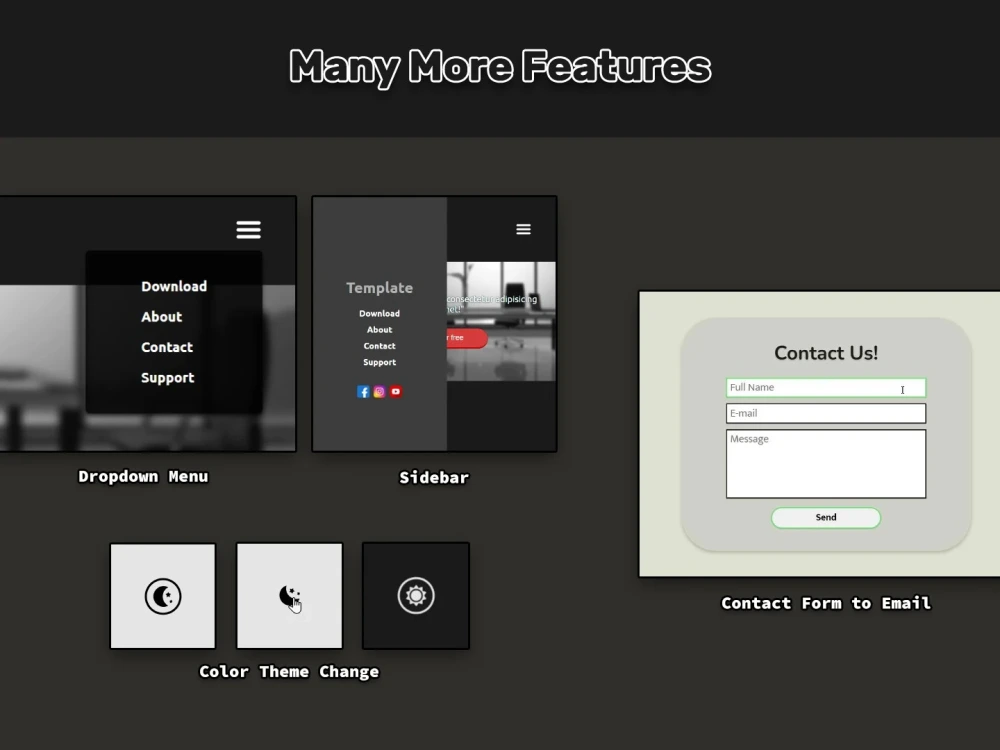
Task: Open the Facebook icon in sidebar
Action: click(x=363, y=392)
